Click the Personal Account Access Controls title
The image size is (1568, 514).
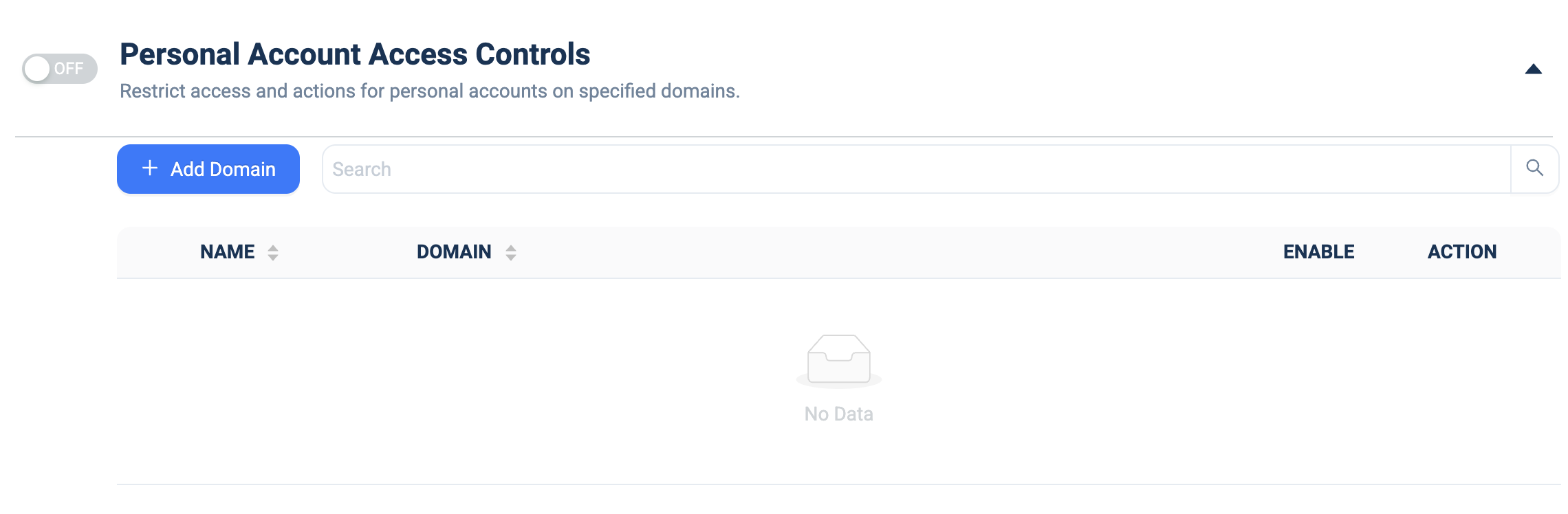(x=355, y=54)
